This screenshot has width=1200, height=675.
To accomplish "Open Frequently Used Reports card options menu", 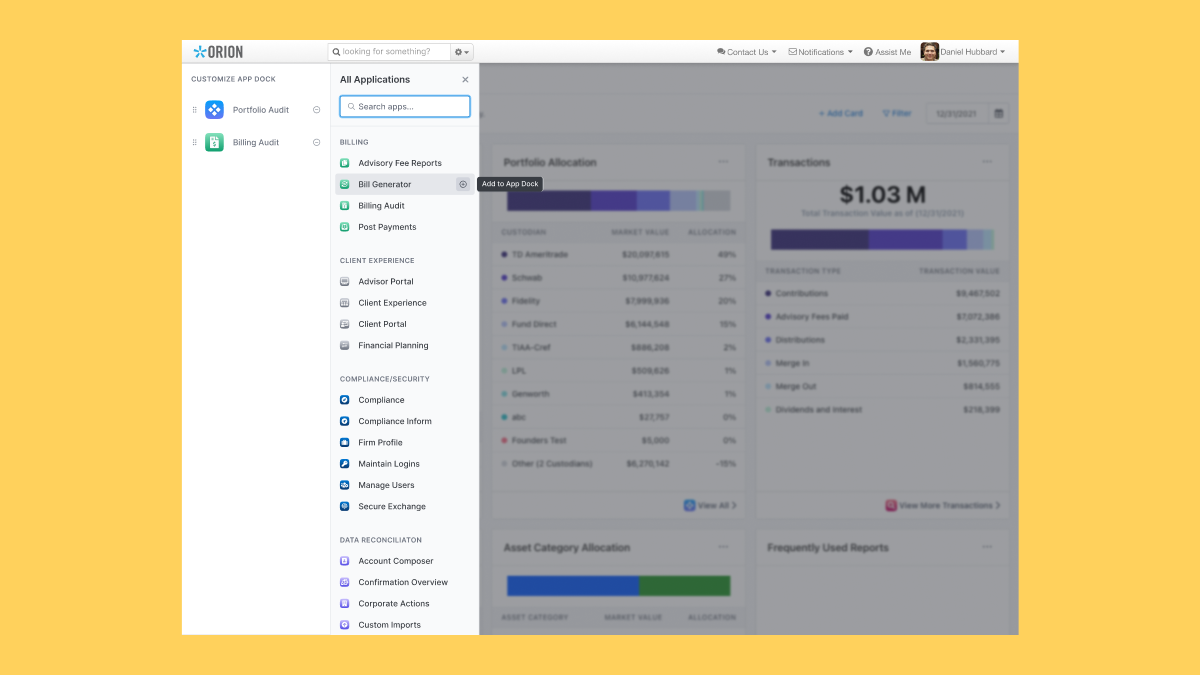I will (987, 547).
